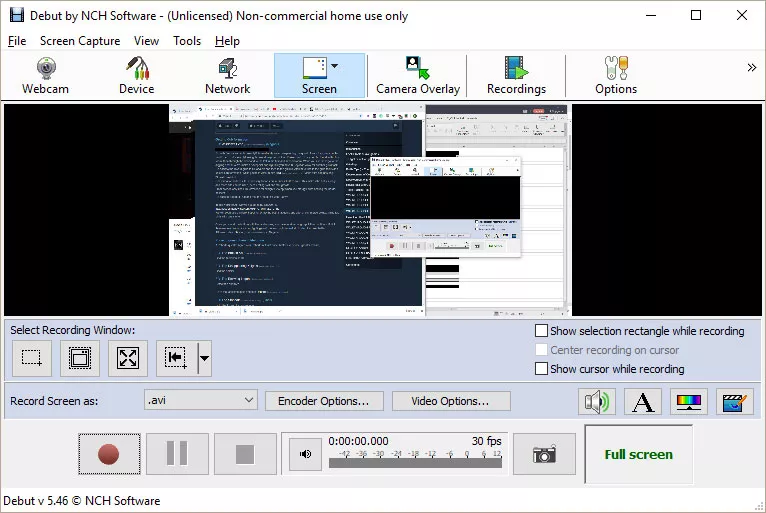Screen dimensions: 766x513
Task: Open the text caption tool
Action: tap(643, 402)
